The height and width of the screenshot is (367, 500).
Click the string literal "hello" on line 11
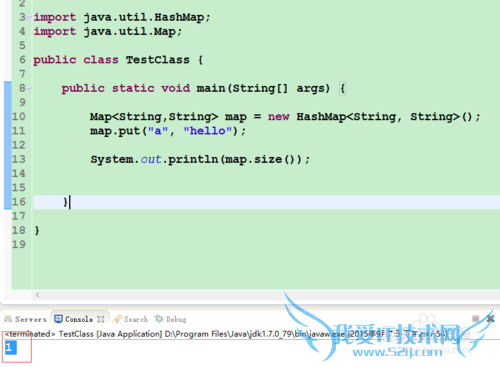point(208,131)
